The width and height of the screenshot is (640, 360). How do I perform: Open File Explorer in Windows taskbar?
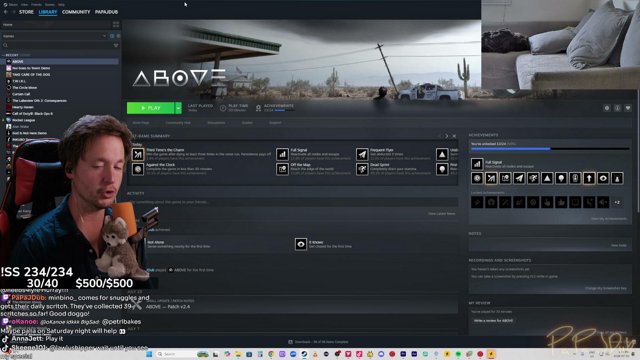(238, 354)
